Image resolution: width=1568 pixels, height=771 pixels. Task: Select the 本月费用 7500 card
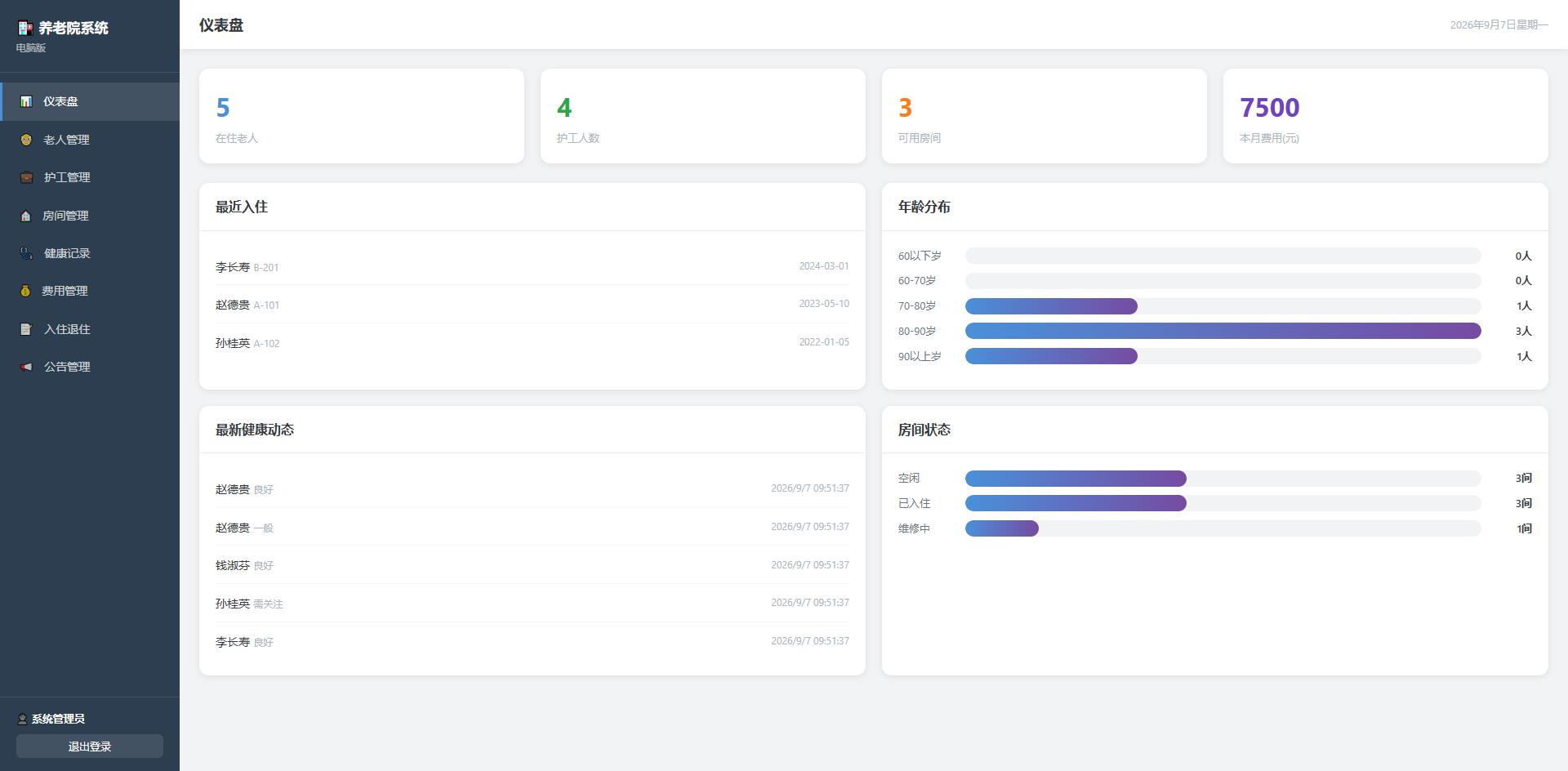(x=1386, y=116)
